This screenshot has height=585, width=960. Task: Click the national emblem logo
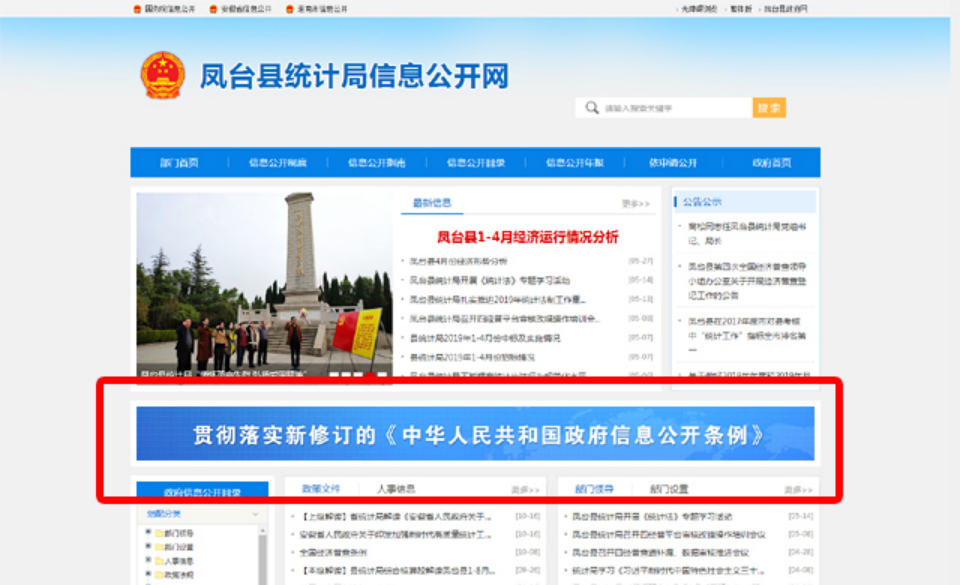click(162, 76)
